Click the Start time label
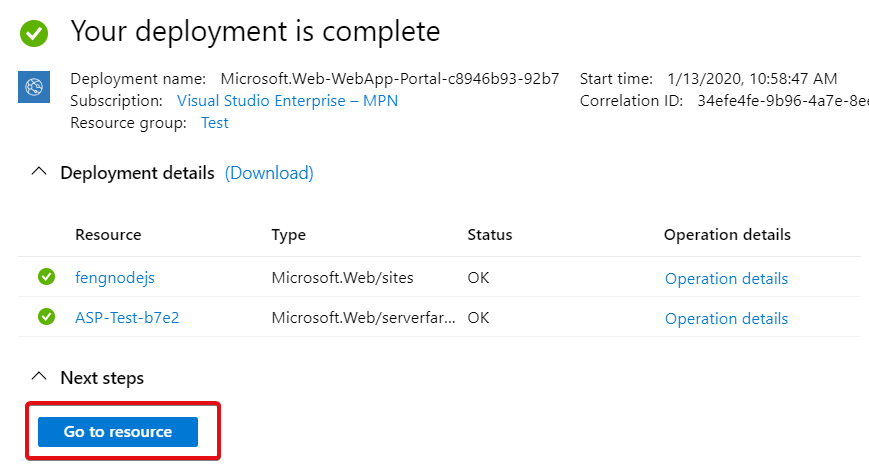The height and width of the screenshot is (467, 869). pyautogui.click(x=616, y=79)
